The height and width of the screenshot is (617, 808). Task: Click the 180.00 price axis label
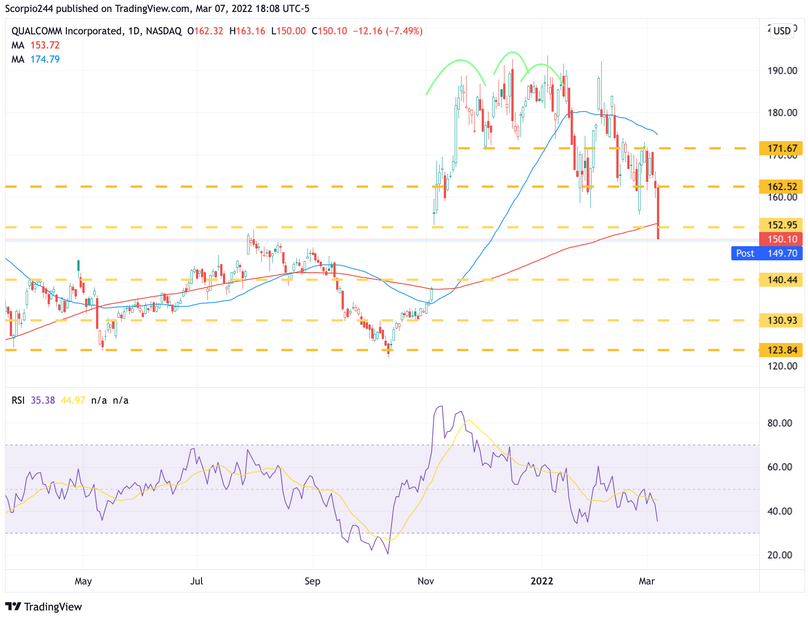pyautogui.click(x=782, y=112)
